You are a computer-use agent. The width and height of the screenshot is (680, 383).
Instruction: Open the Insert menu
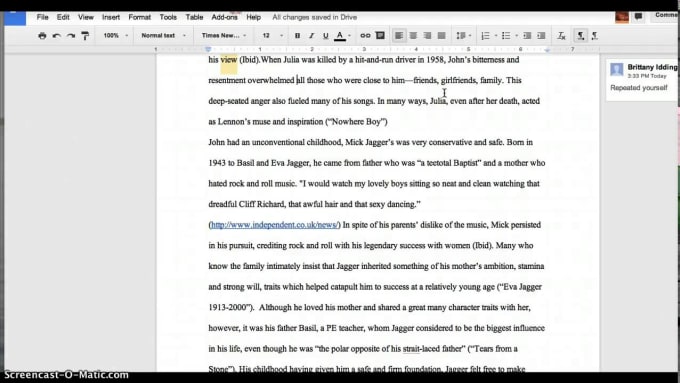(x=111, y=17)
